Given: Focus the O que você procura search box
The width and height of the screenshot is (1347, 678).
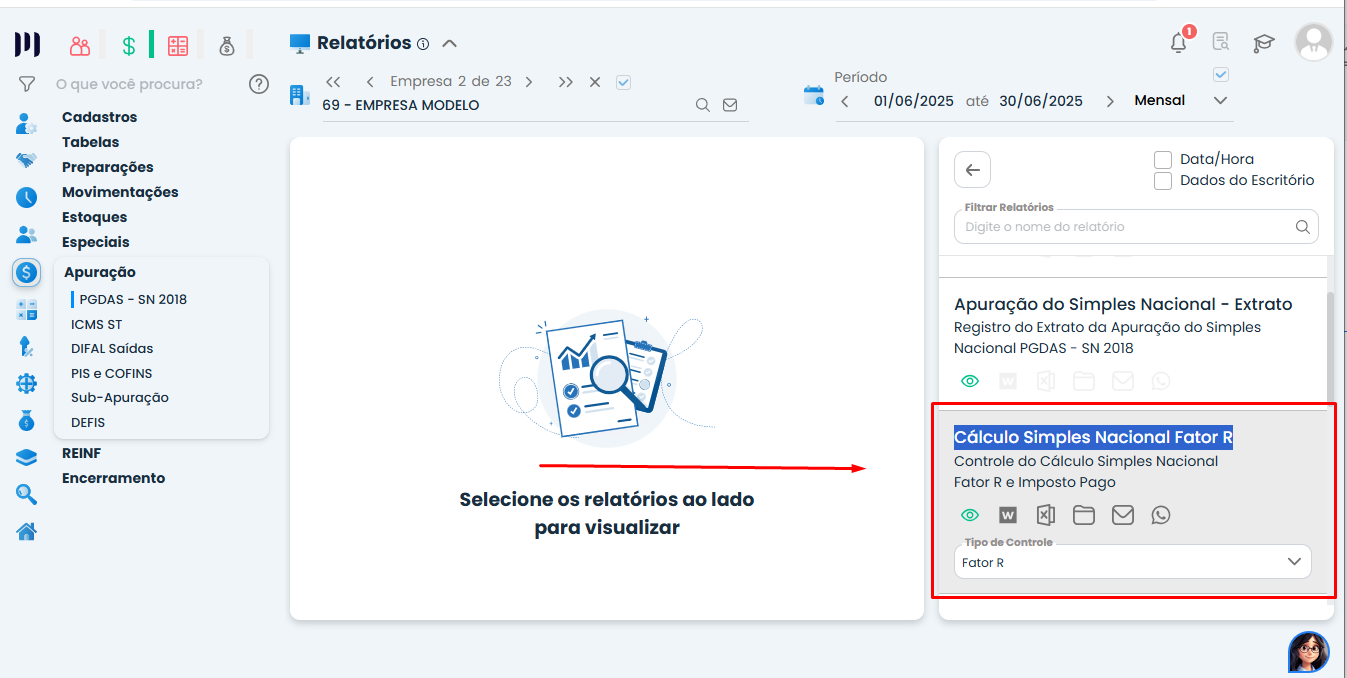Looking at the screenshot, I should [129, 84].
